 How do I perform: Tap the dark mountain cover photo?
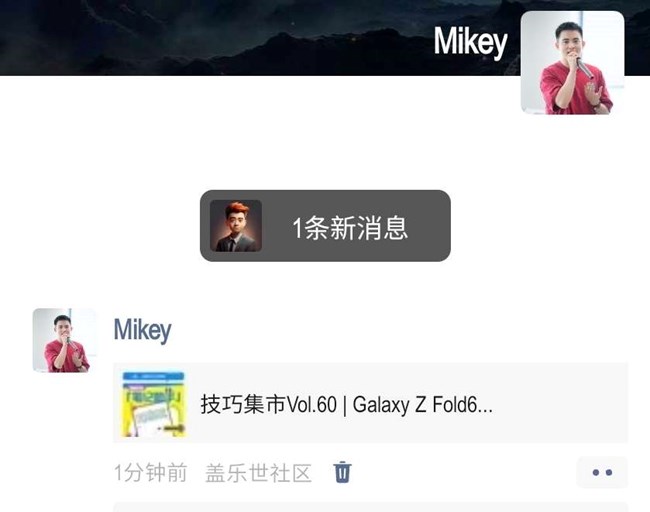216,37
